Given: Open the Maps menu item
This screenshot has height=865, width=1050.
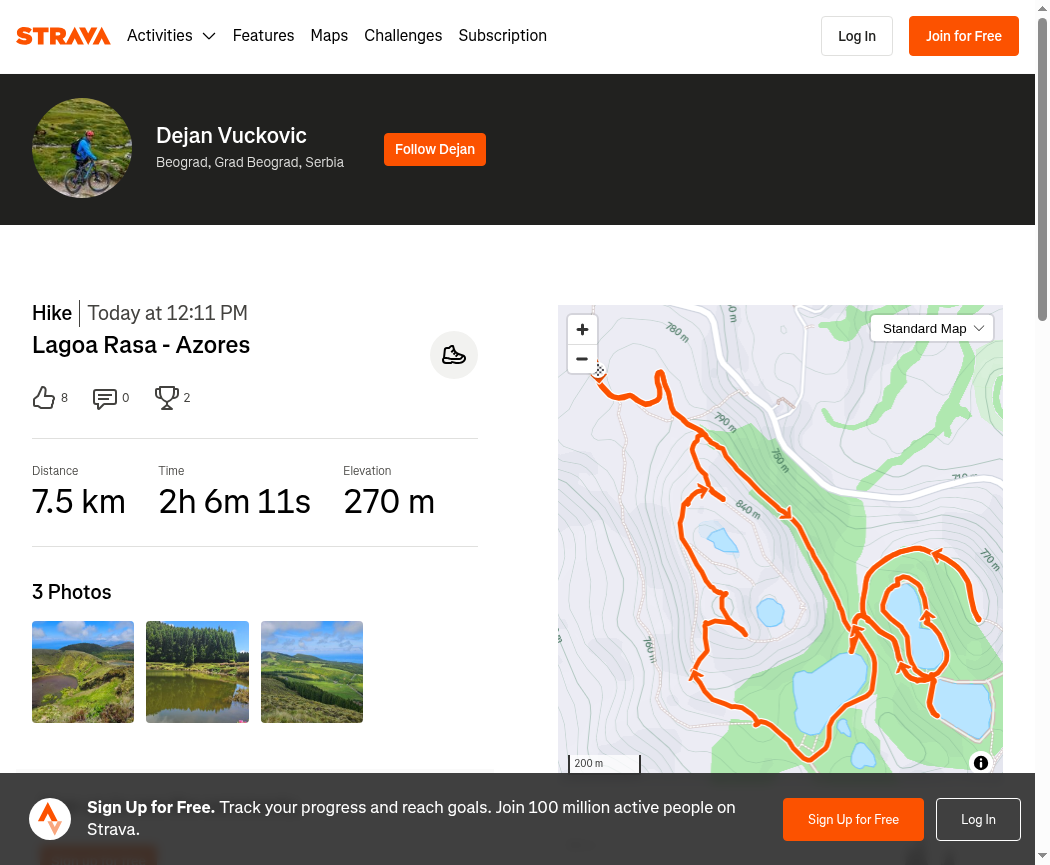Looking at the screenshot, I should 329,36.
